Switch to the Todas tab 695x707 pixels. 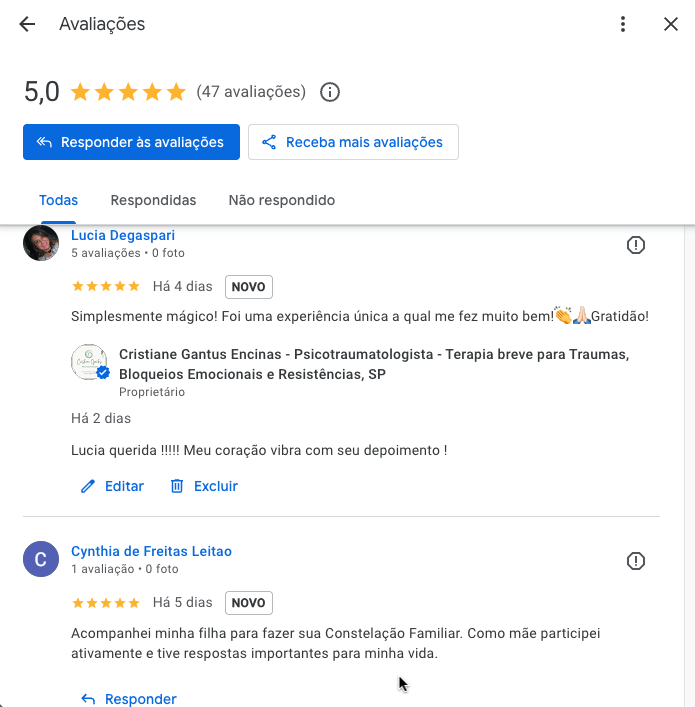58,200
